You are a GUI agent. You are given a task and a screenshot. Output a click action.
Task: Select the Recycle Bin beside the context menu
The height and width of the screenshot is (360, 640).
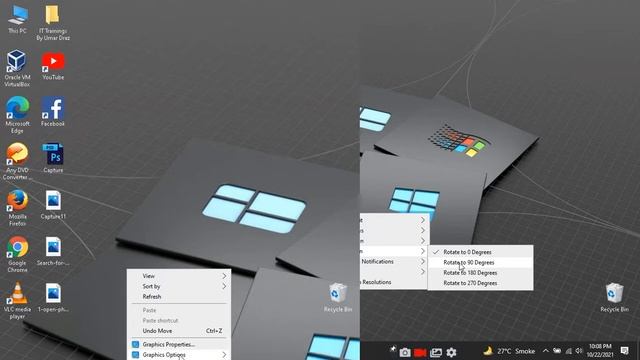[x=338, y=298]
